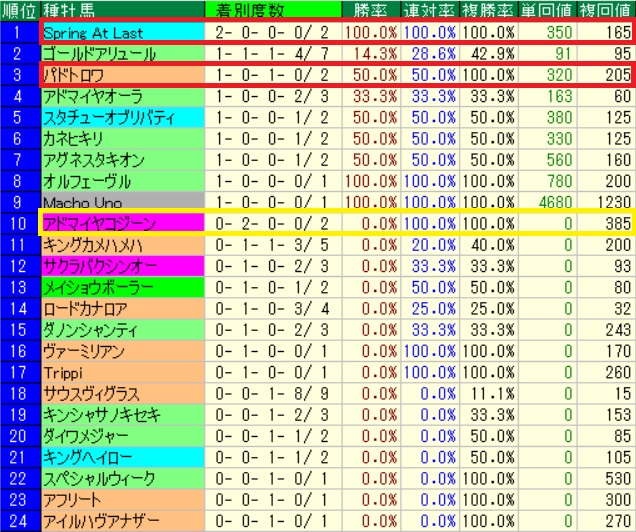Viewport: 636px width, 532px height.
Task: Select the サクラバクシンオー sire name
Action: pyautogui.click(x=100, y=266)
